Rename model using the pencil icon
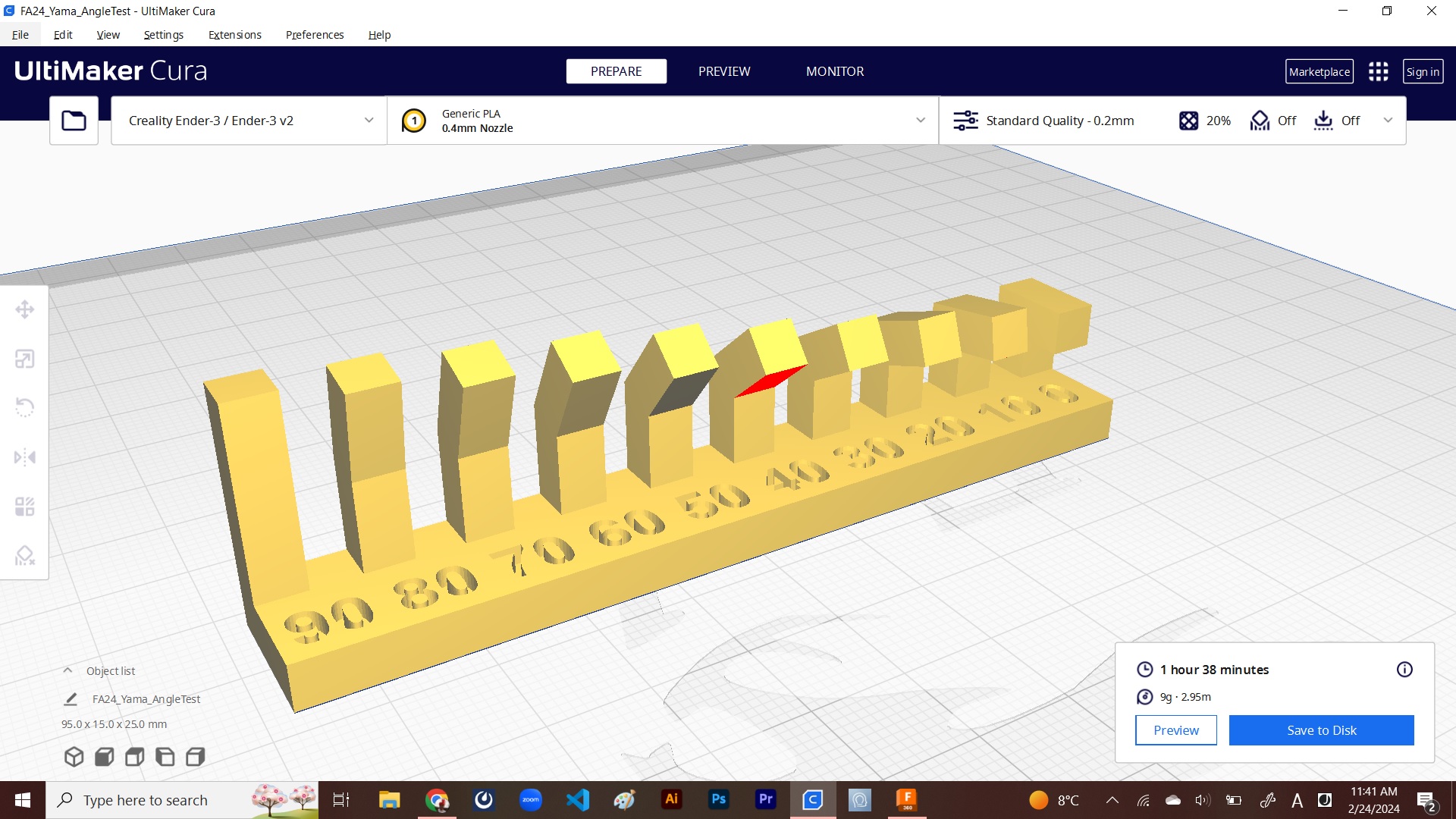The image size is (1456, 819). click(x=71, y=699)
